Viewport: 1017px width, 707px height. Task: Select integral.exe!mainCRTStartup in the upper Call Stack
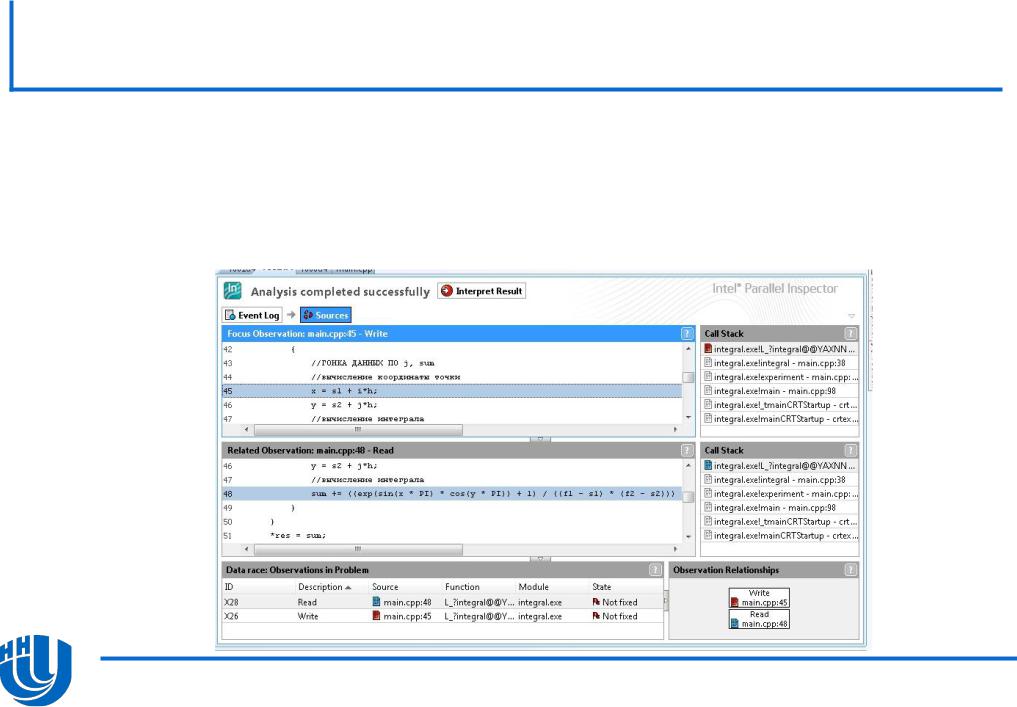pyautogui.click(x=780, y=419)
